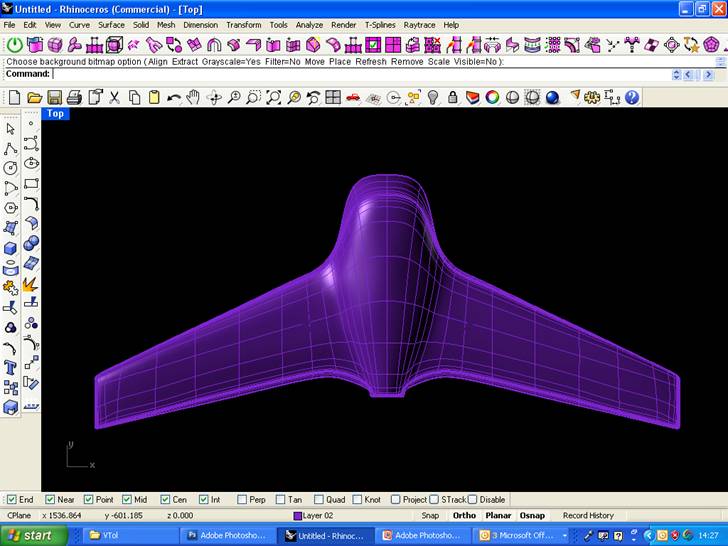Viewport: 728px width, 546px height.
Task: Open a file with the folder icon
Action: tap(34, 98)
